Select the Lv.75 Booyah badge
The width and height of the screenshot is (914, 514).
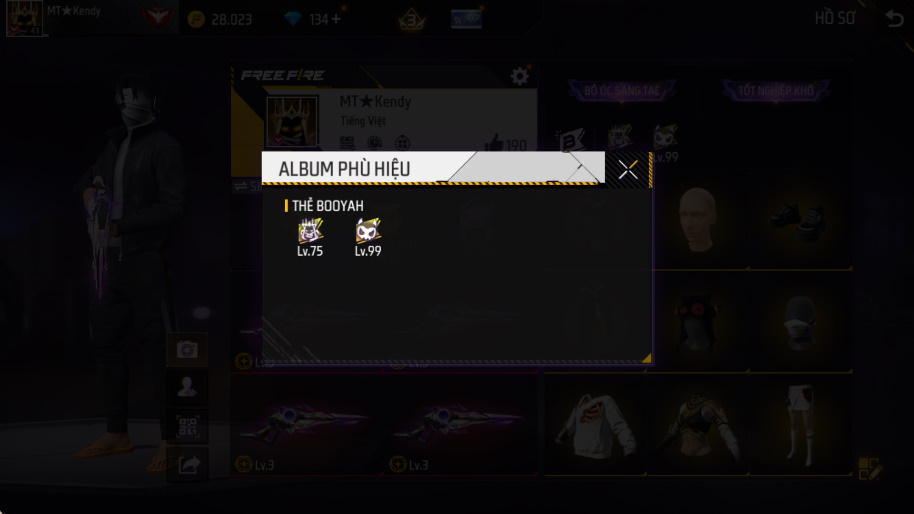click(310, 238)
